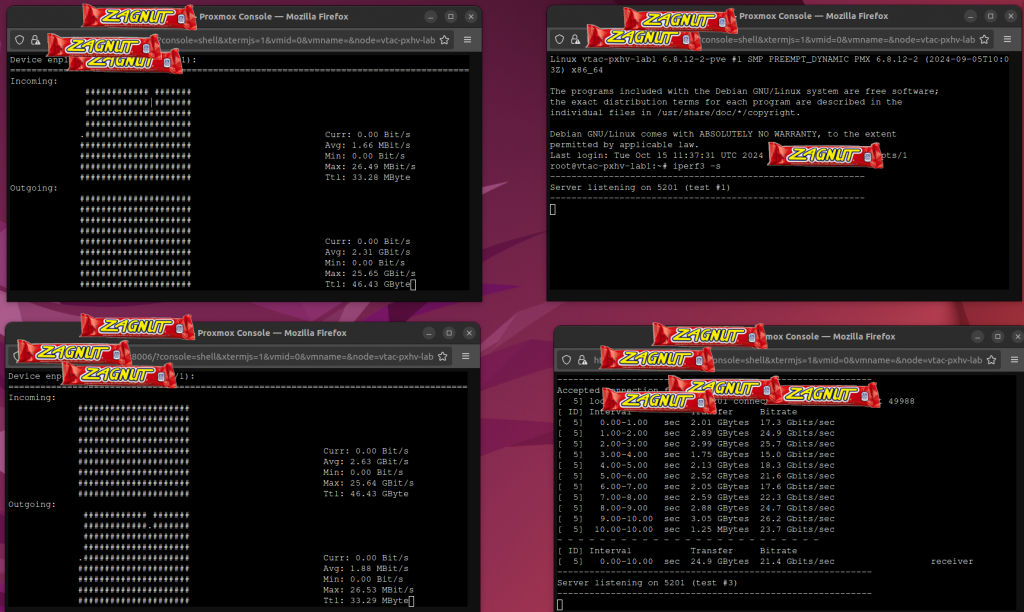Click the address bar URL in bottom-right window

pyautogui.click(x=848, y=360)
